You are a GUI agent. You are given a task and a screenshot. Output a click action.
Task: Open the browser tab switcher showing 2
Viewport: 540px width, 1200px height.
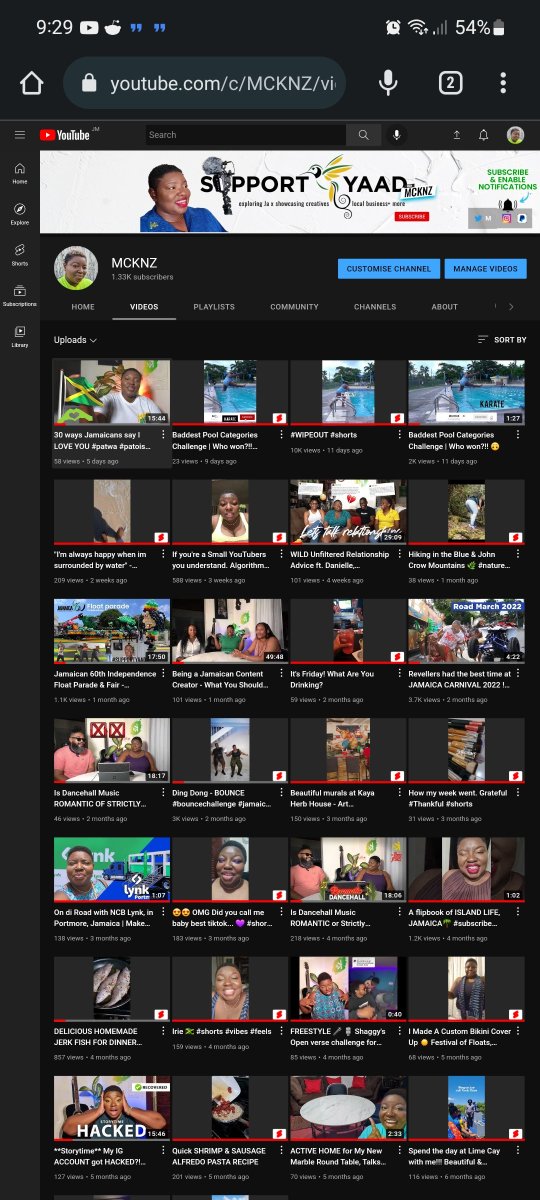tap(450, 83)
